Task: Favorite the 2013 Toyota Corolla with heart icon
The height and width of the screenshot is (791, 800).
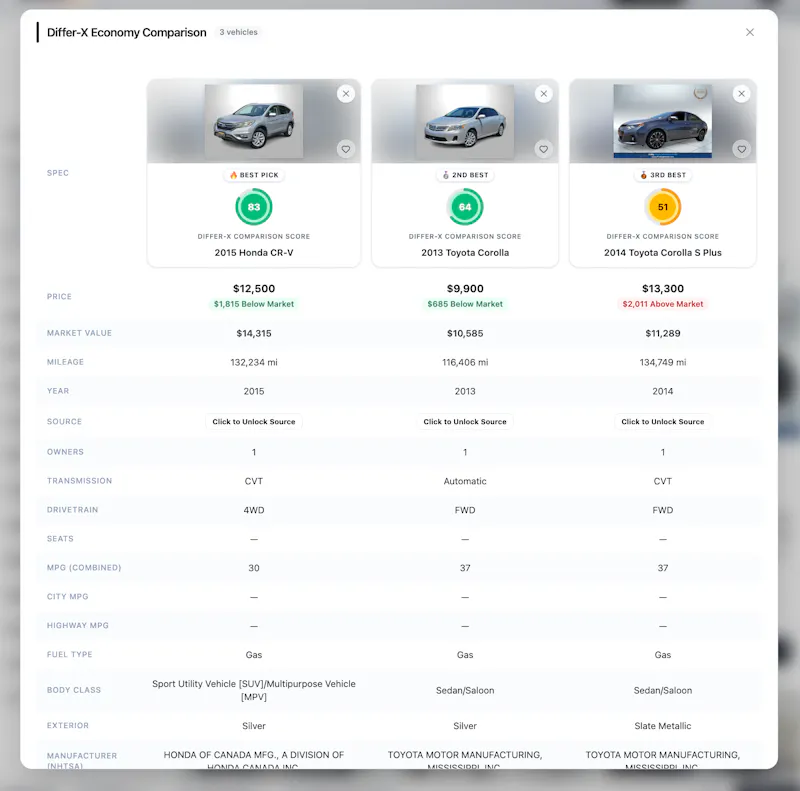Action: click(544, 149)
